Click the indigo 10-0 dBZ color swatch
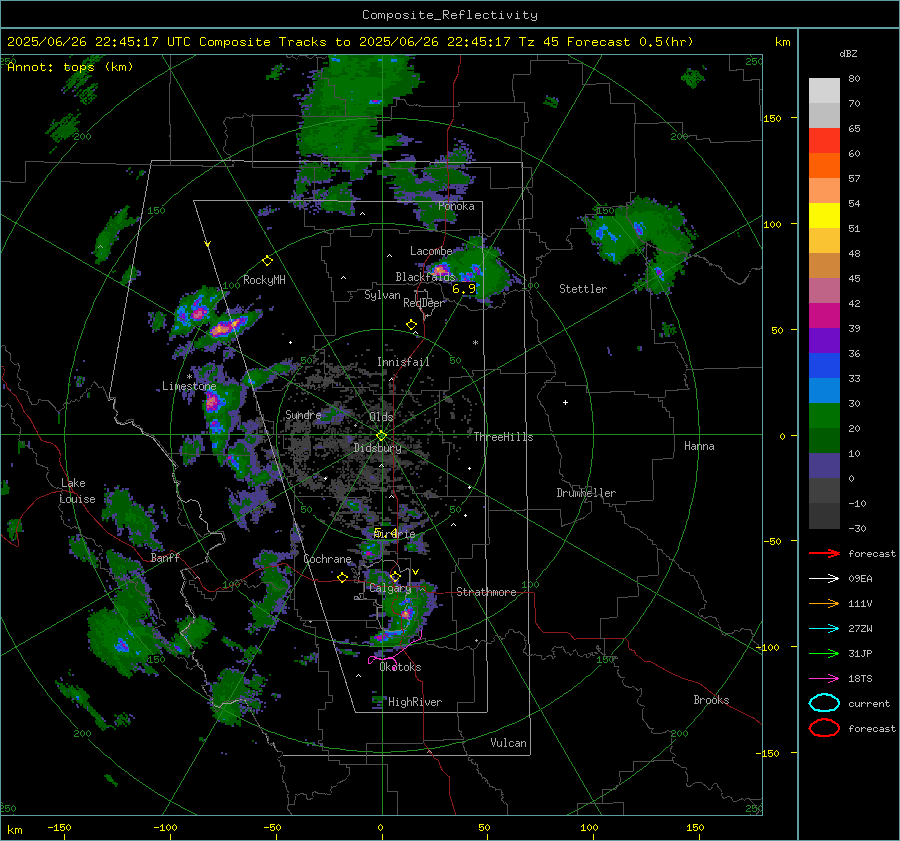The width and height of the screenshot is (900, 841). point(824,466)
